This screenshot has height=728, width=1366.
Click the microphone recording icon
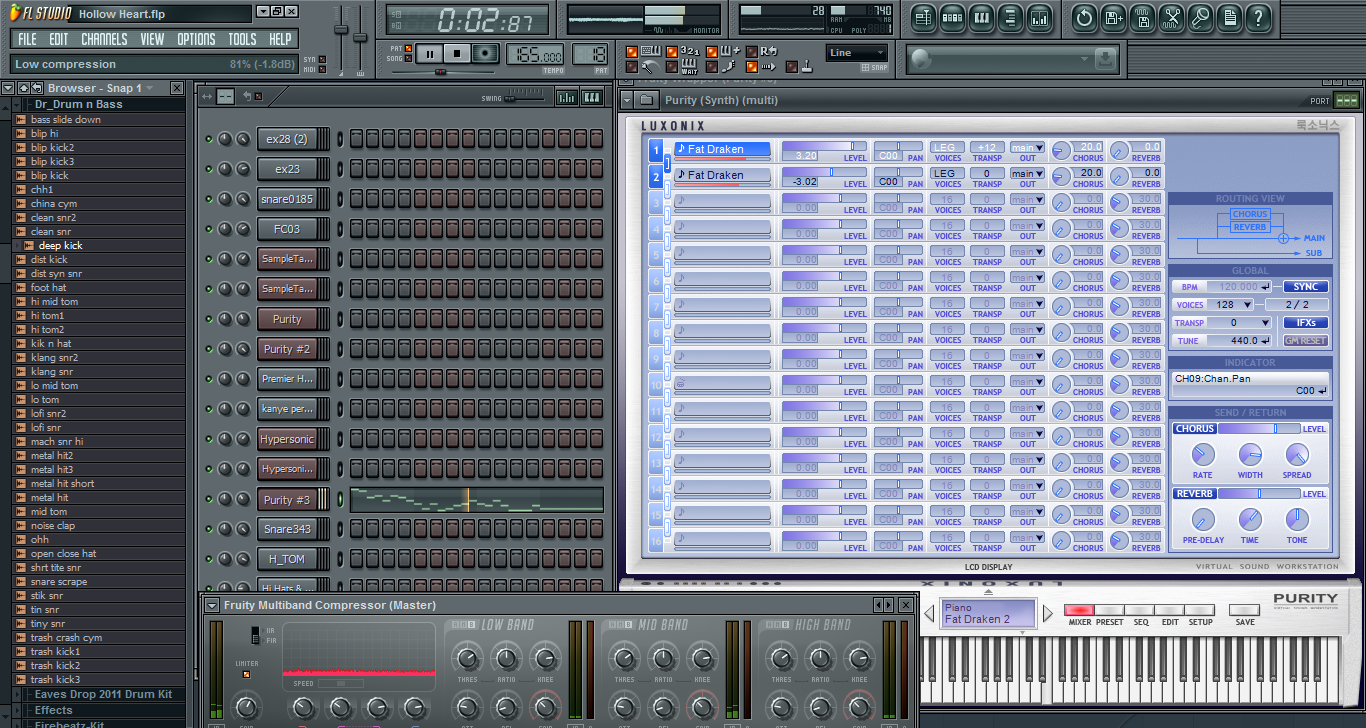click(1201, 17)
